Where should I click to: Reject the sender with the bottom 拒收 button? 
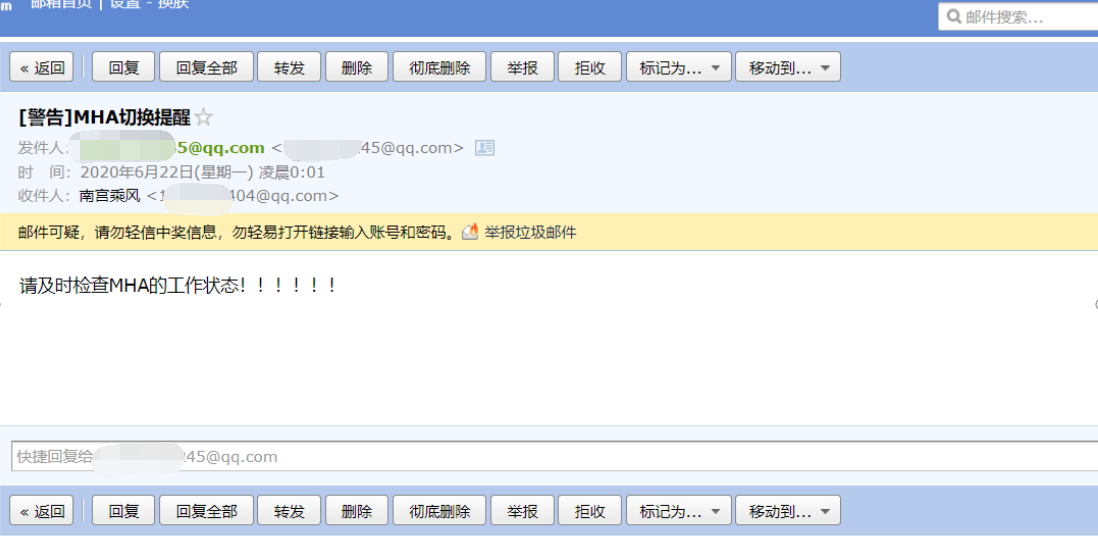click(x=590, y=511)
